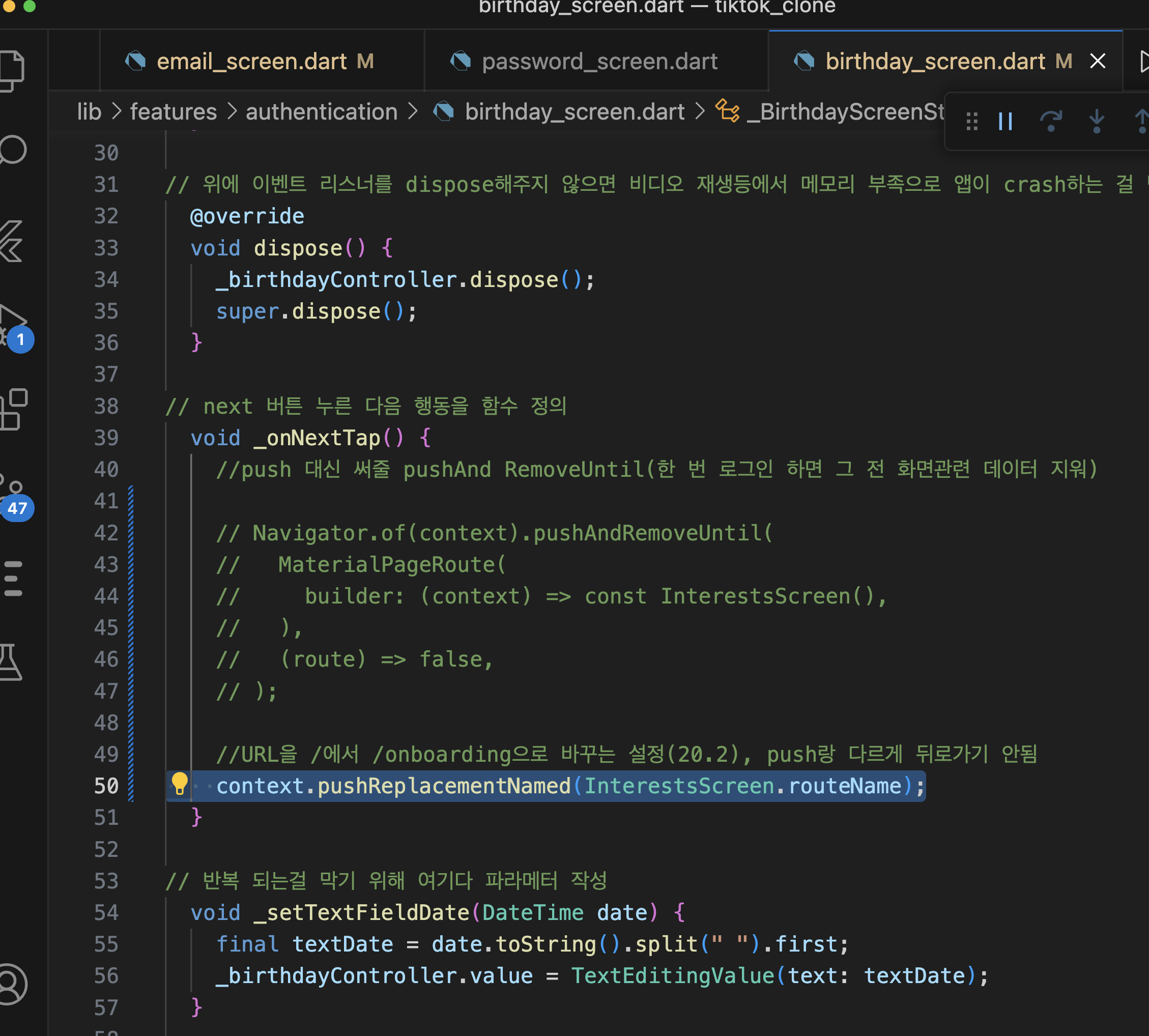Screen dimensions: 1149x1036
Task: Open the Accounts icon in activity bar
Action: (11, 984)
